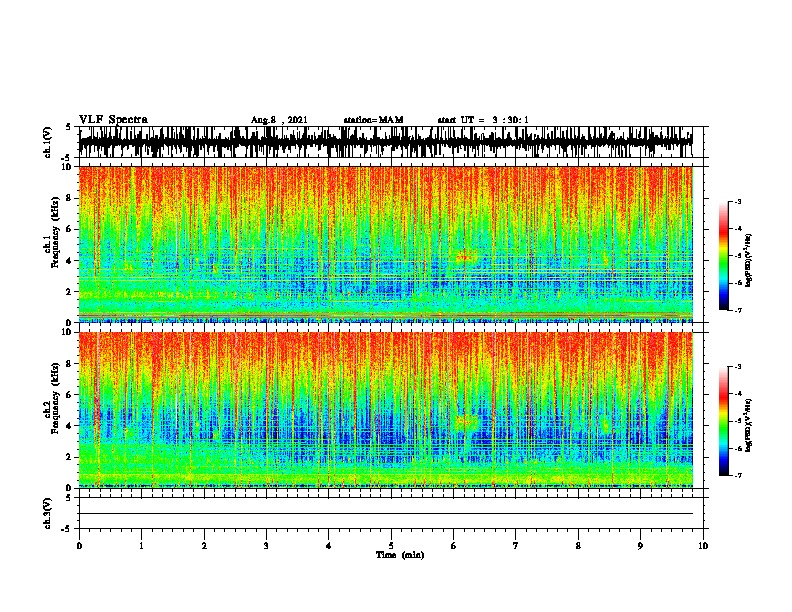Screen dimensions: 792x612
Task: Click the ch.2 colorbar log(PSD) label
Action: coord(748,425)
